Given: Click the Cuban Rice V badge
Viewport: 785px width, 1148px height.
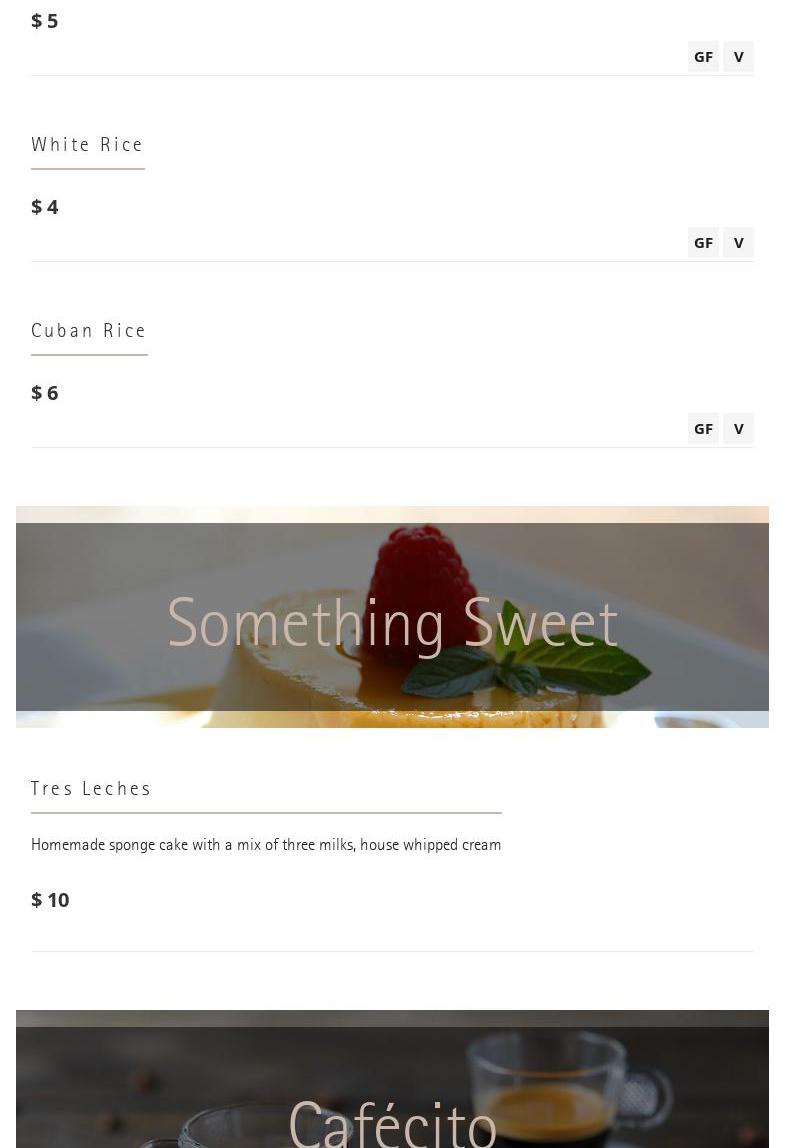Looking at the screenshot, I should 738,429.
